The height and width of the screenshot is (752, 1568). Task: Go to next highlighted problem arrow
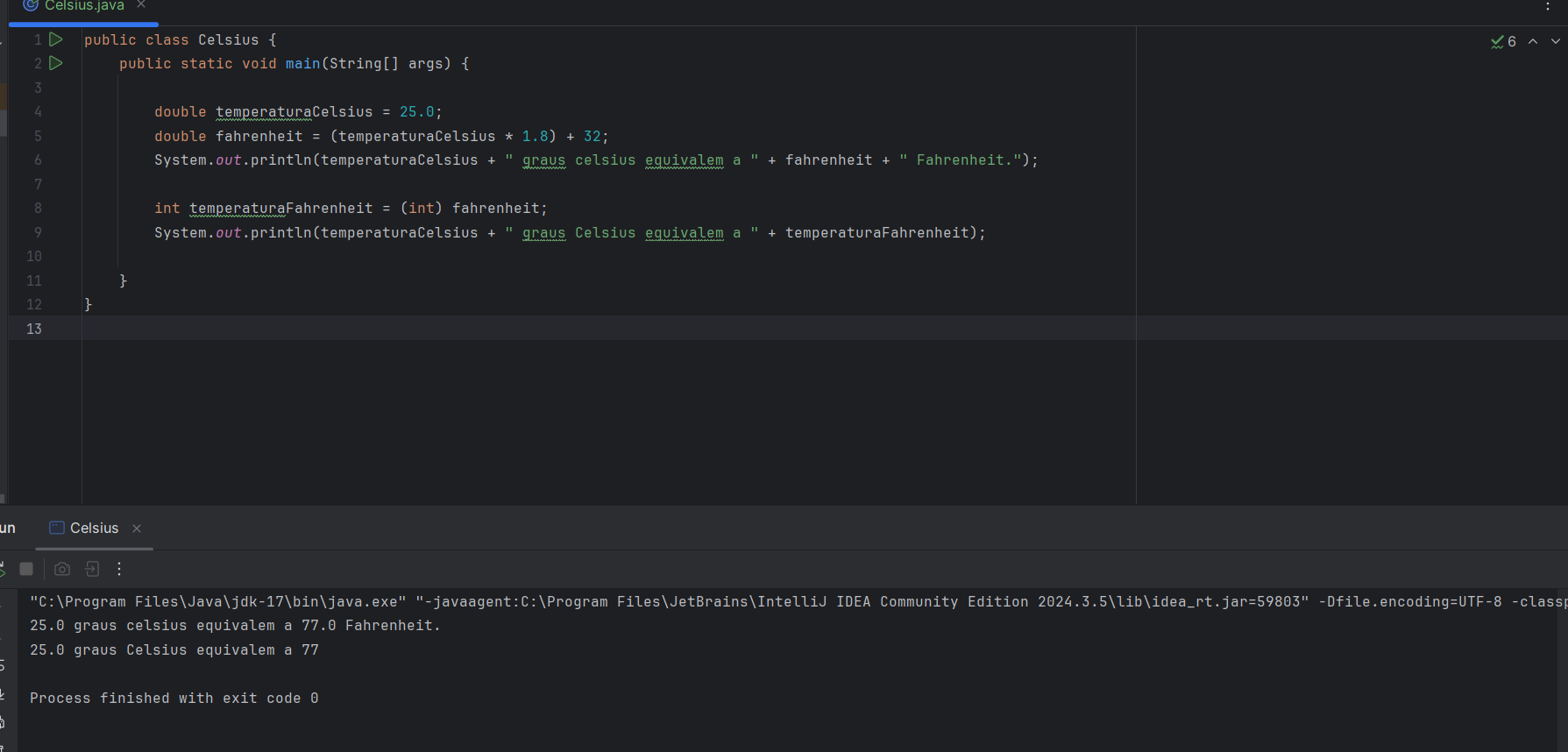[x=1556, y=41]
